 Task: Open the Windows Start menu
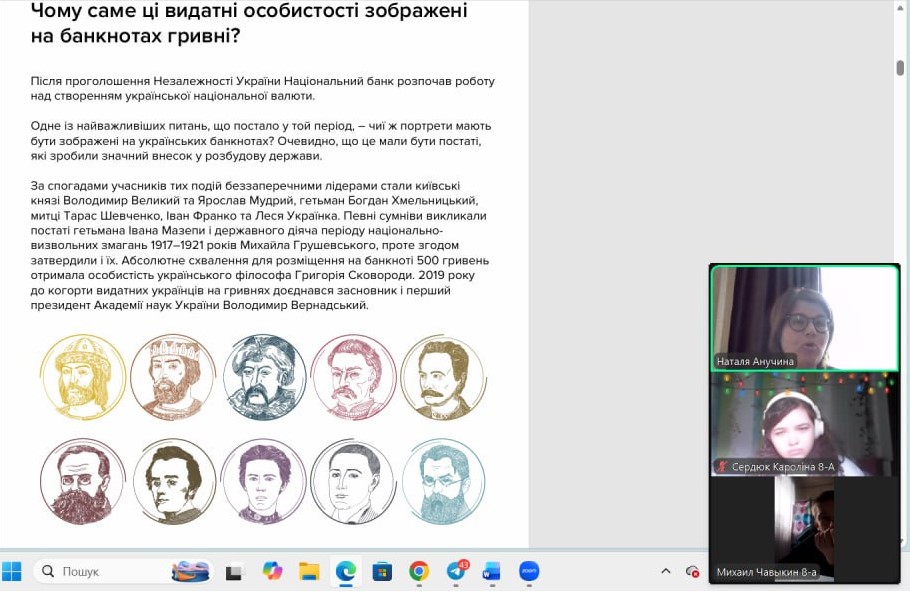tap(12, 571)
